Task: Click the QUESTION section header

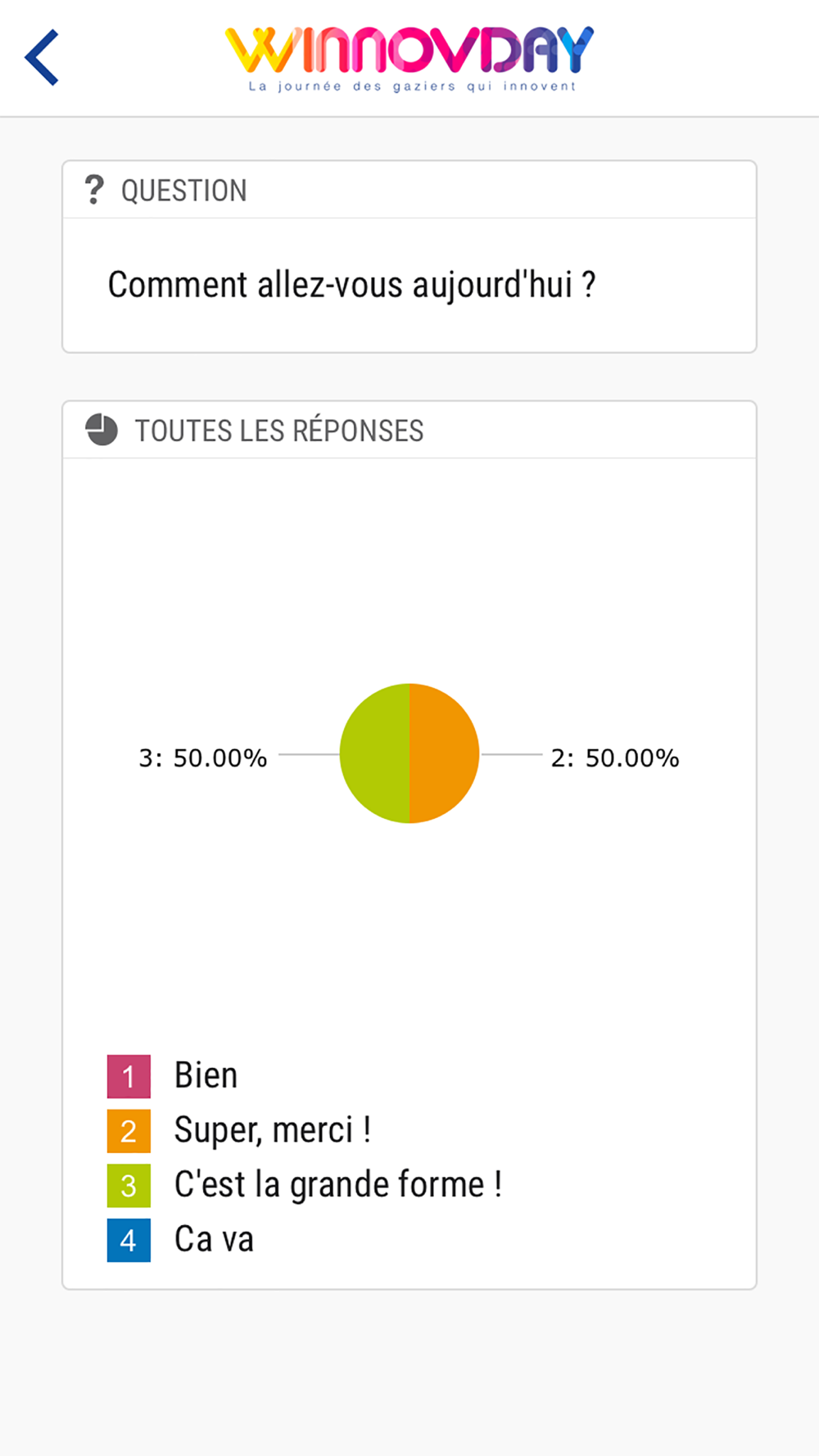Action: [184, 191]
